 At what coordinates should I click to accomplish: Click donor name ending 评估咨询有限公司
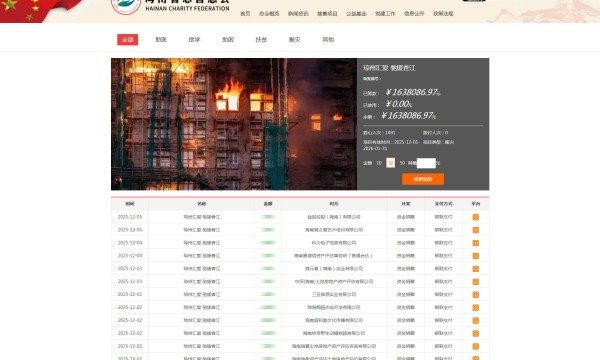334,346
